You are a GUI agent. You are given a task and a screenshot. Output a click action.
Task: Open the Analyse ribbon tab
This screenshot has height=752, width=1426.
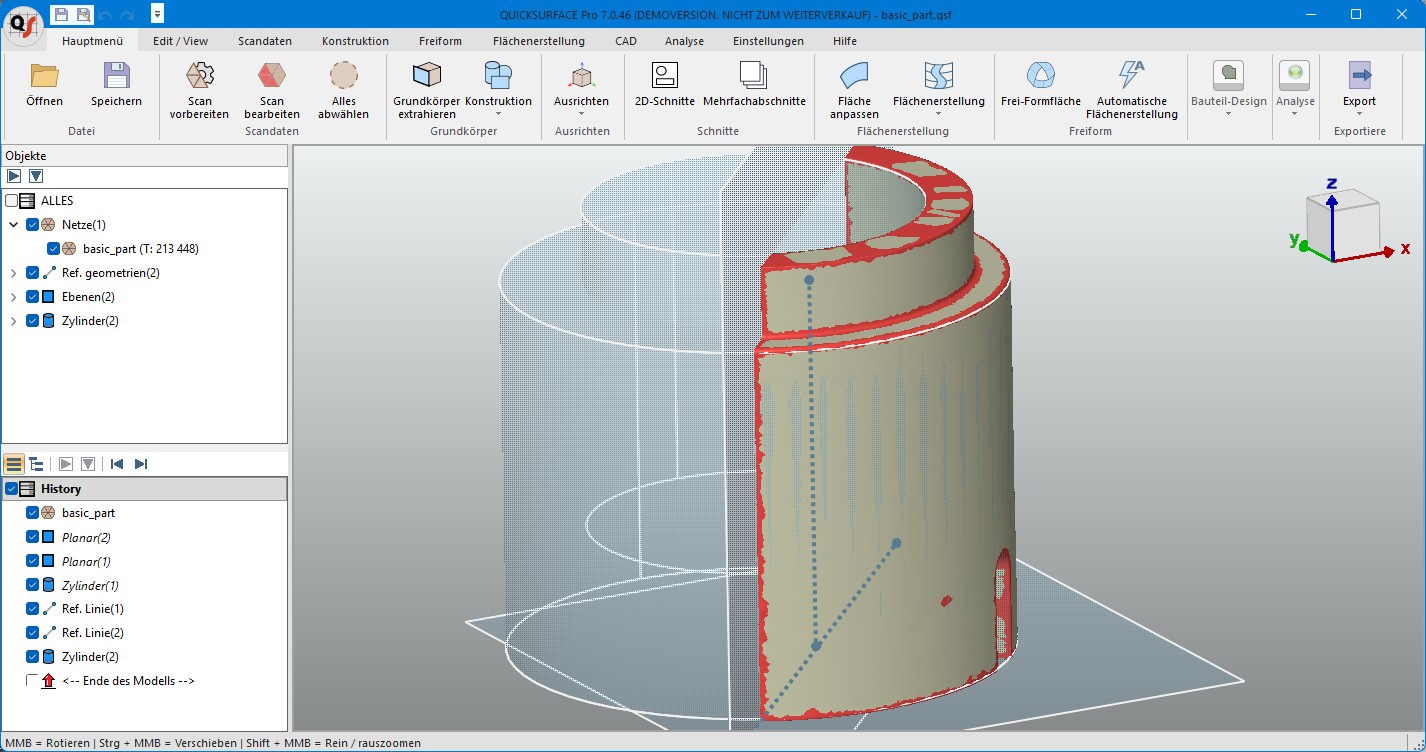point(684,41)
